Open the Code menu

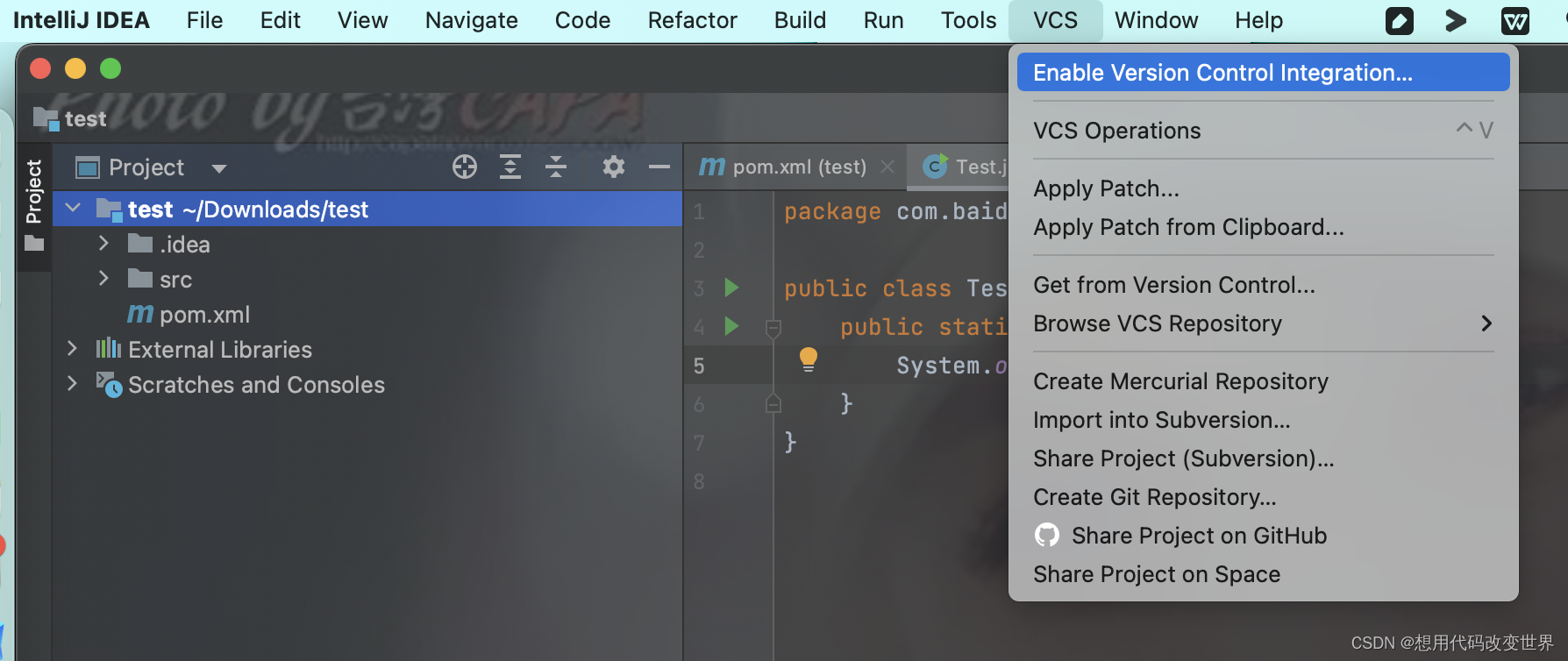[x=582, y=20]
